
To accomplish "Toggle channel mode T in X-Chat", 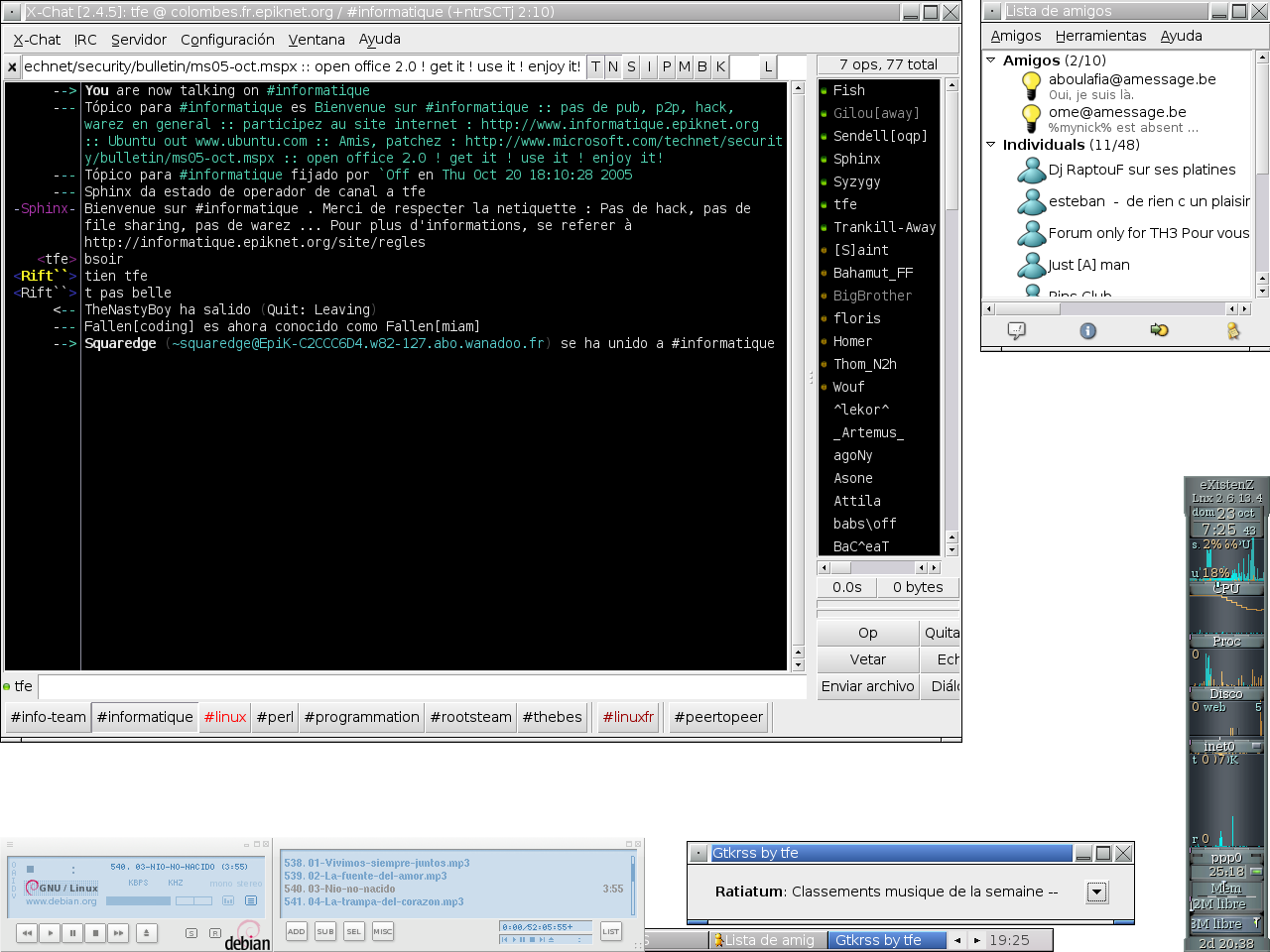I will pyautogui.click(x=595, y=66).
